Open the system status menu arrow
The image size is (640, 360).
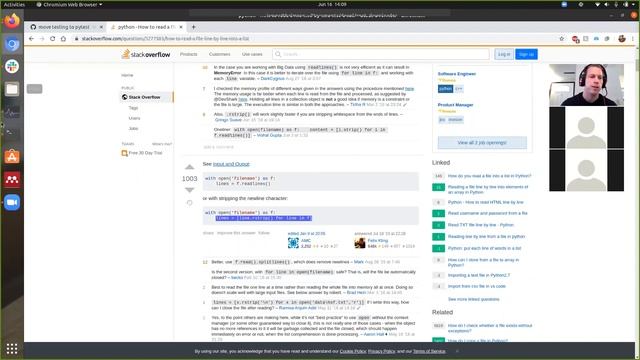point(633,4)
